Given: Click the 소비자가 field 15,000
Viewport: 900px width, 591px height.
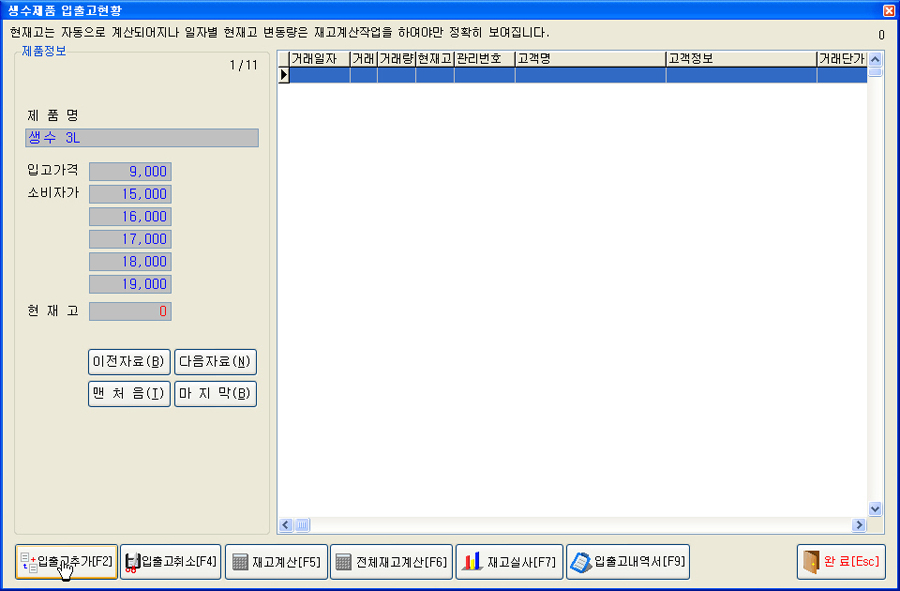Looking at the screenshot, I should pos(130,194).
